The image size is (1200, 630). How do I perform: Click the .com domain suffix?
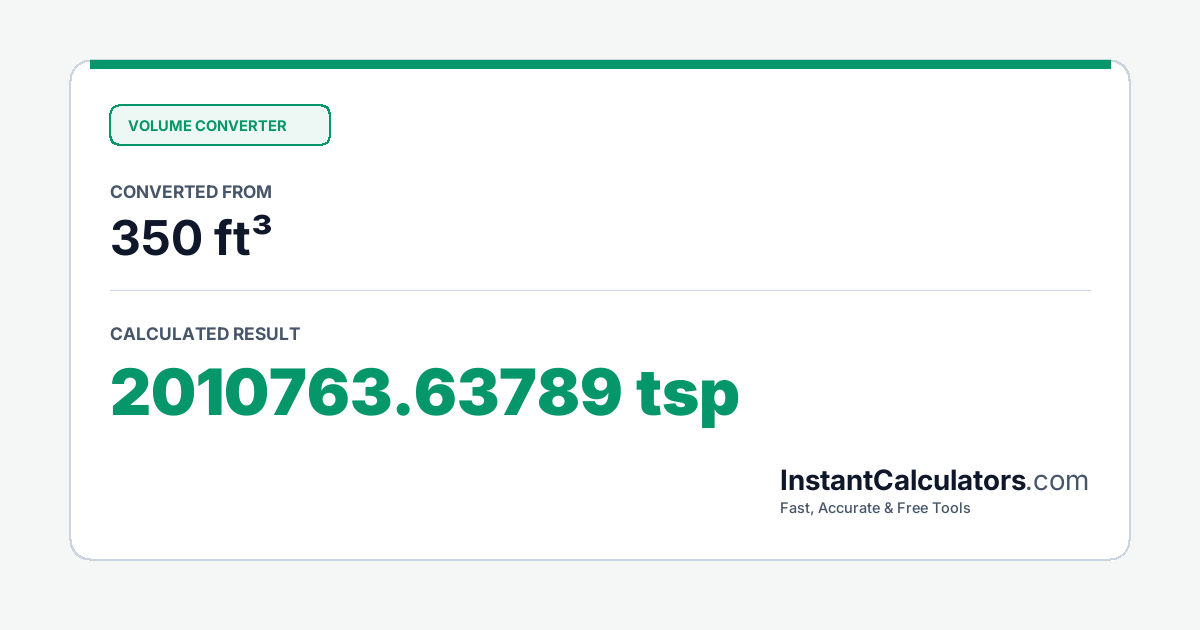click(x=1058, y=482)
